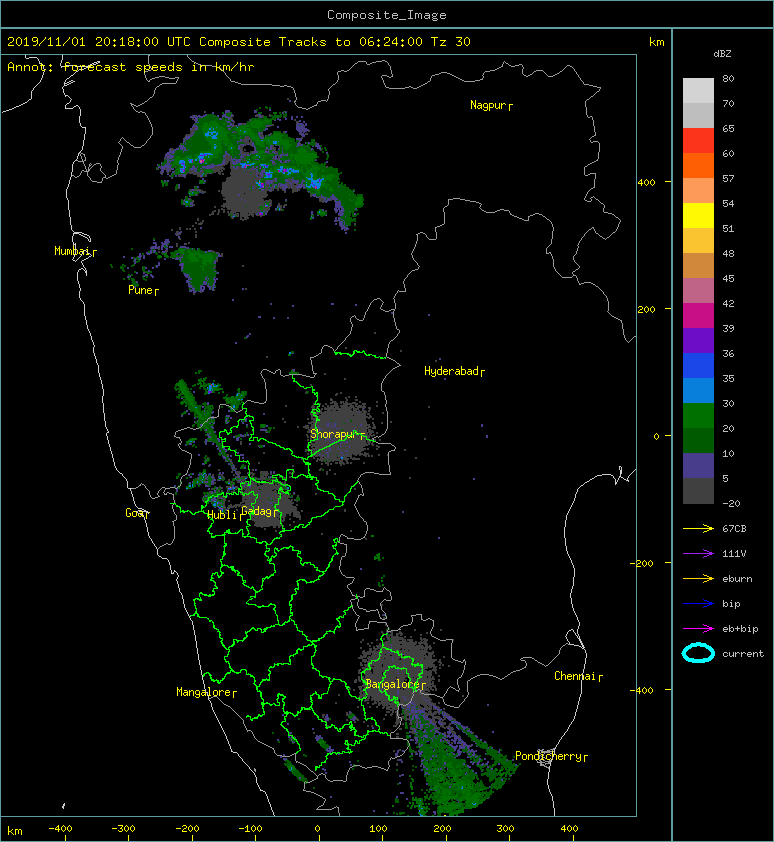Viewport: 774px width, 842px height.
Task: Pick the bottom dark gray dBZ swatch
Action: tap(698, 491)
